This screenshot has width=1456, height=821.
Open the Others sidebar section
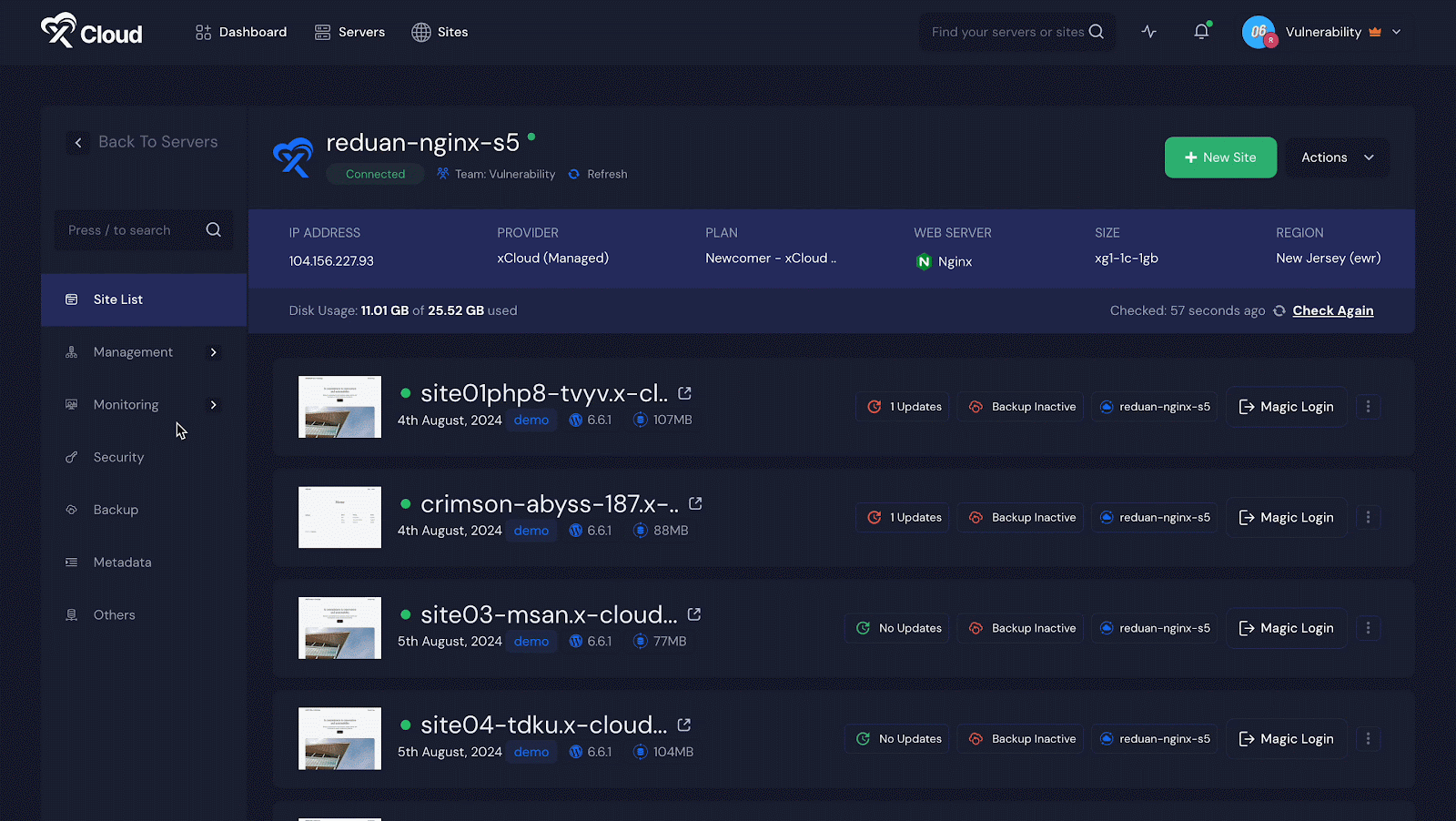click(x=114, y=614)
